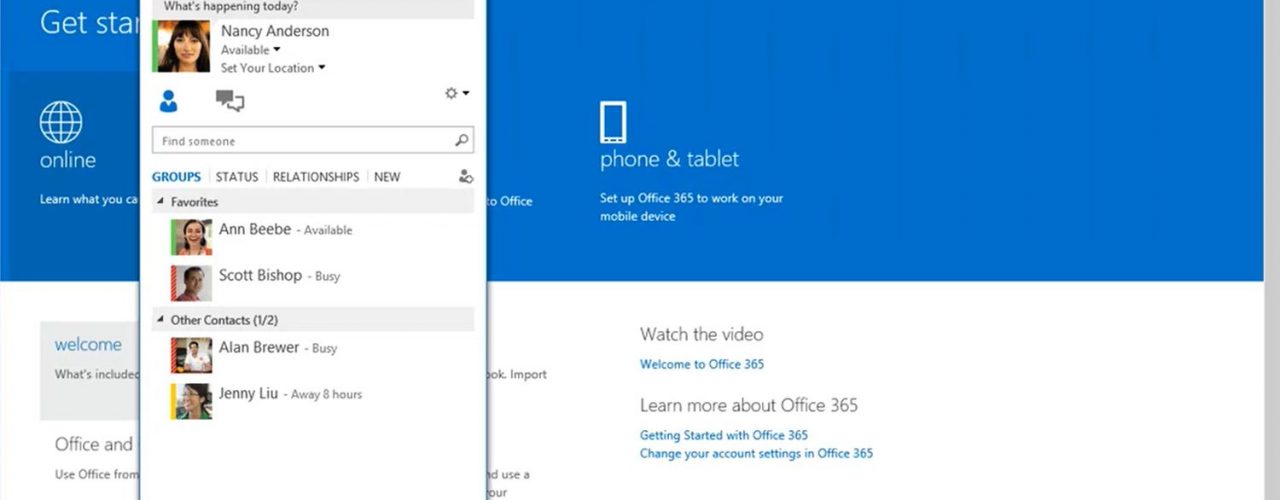Open Change your account settings link
This screenshot has width=1280, height=500.
pyautogui.click(x=756, y=453)
